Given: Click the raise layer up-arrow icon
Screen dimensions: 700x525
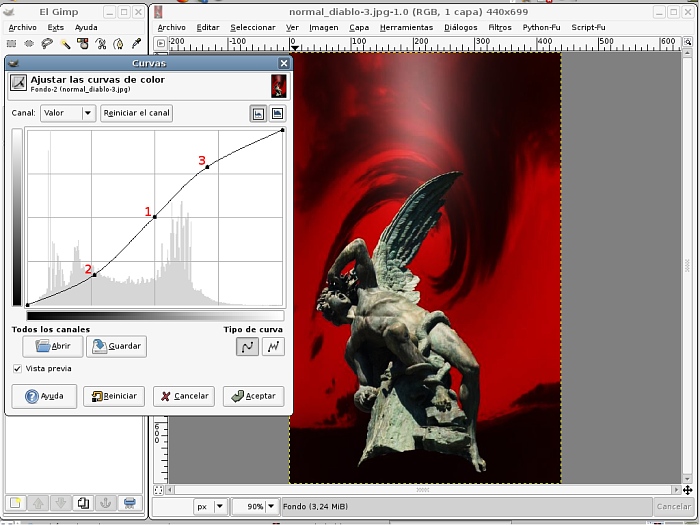Looking at the screenshot, I should tap(38, 503).
